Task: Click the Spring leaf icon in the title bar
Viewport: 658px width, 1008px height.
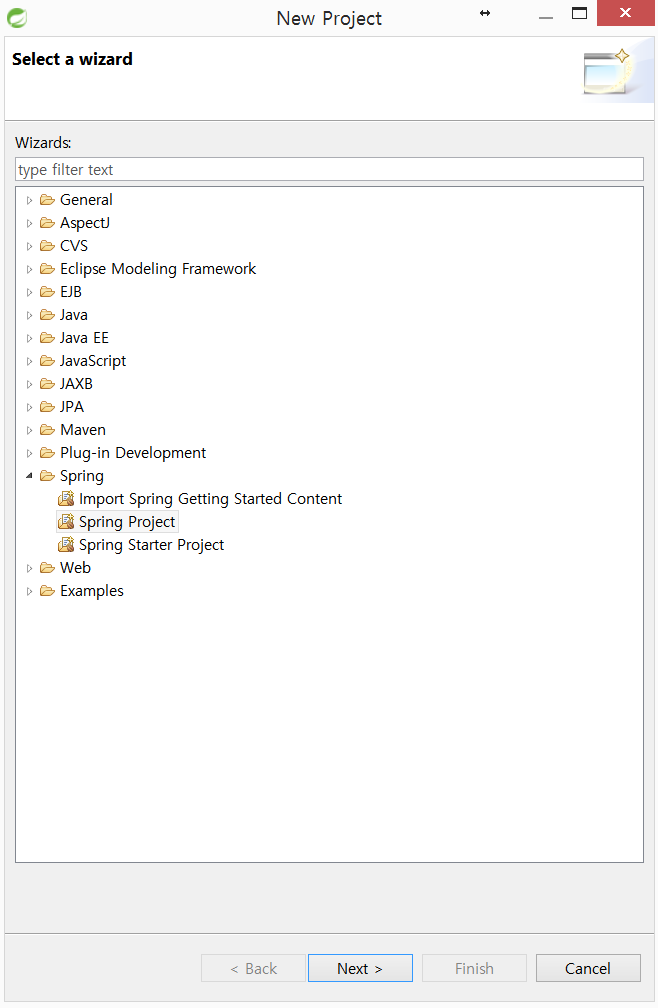Action: 17,18
